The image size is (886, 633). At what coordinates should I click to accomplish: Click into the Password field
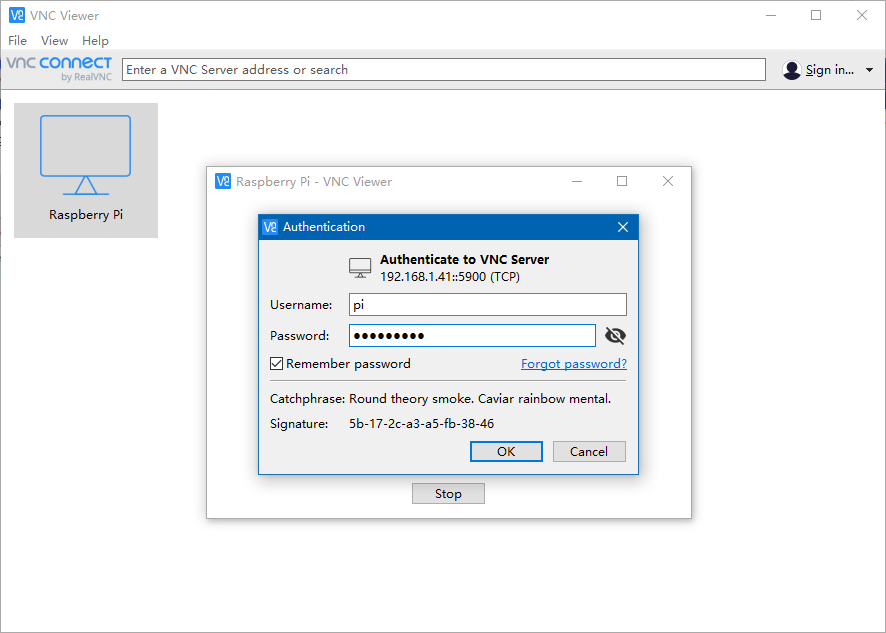point(472,336)
